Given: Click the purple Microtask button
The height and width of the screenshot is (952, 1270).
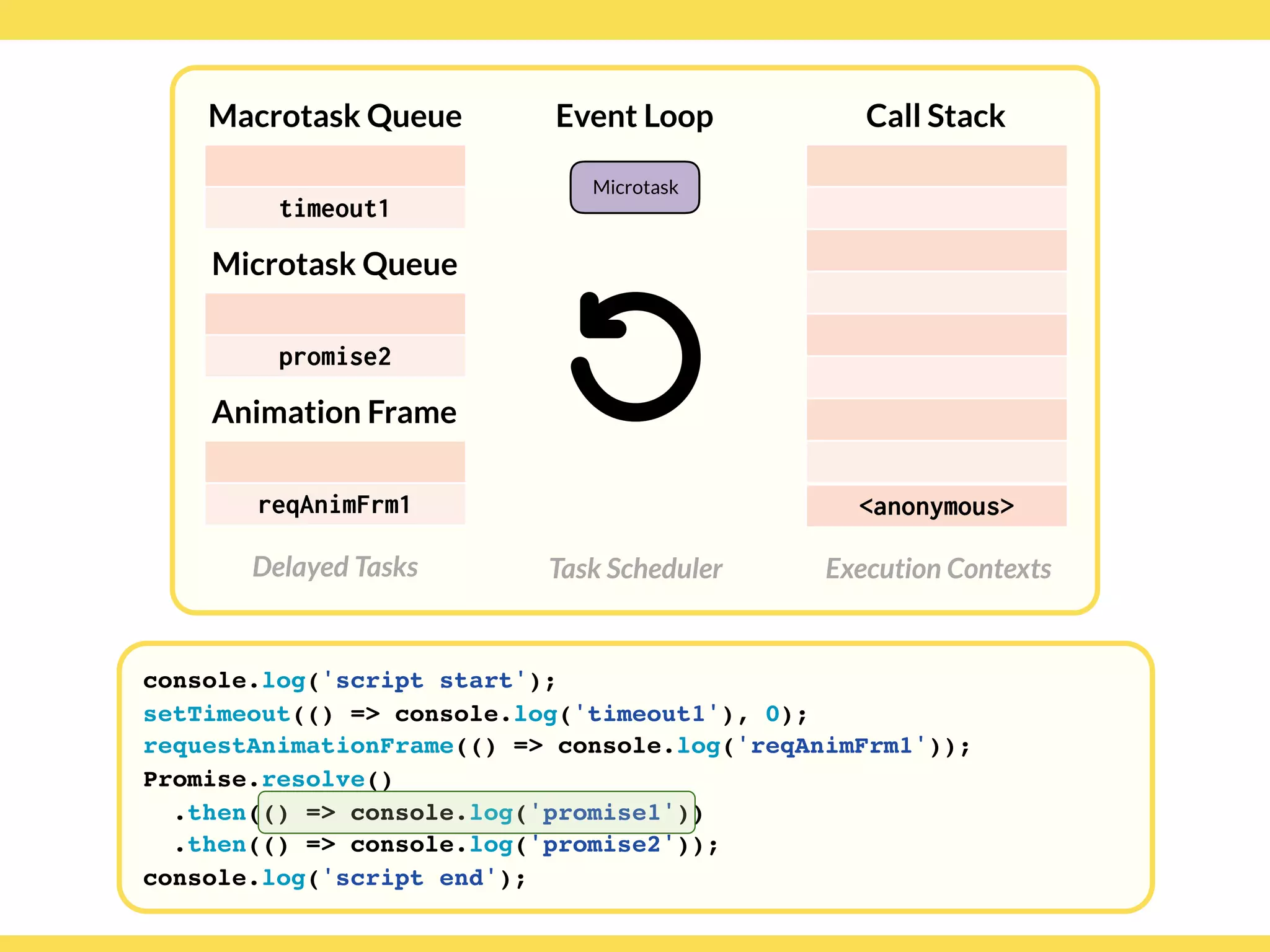Looking at the screenshot, I should point(635,187).
